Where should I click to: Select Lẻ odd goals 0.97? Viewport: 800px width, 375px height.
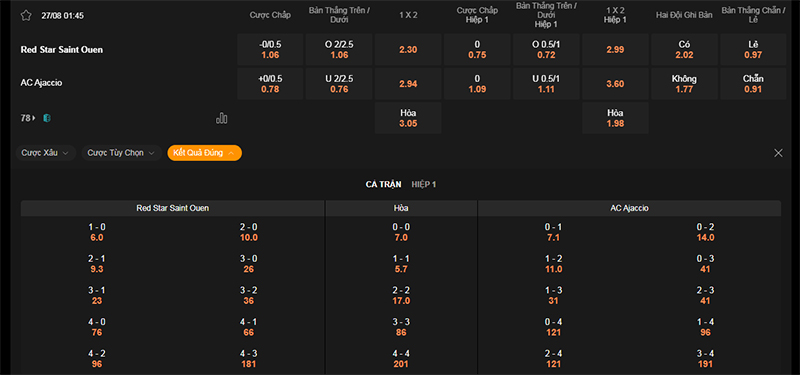tap(753, 49)
